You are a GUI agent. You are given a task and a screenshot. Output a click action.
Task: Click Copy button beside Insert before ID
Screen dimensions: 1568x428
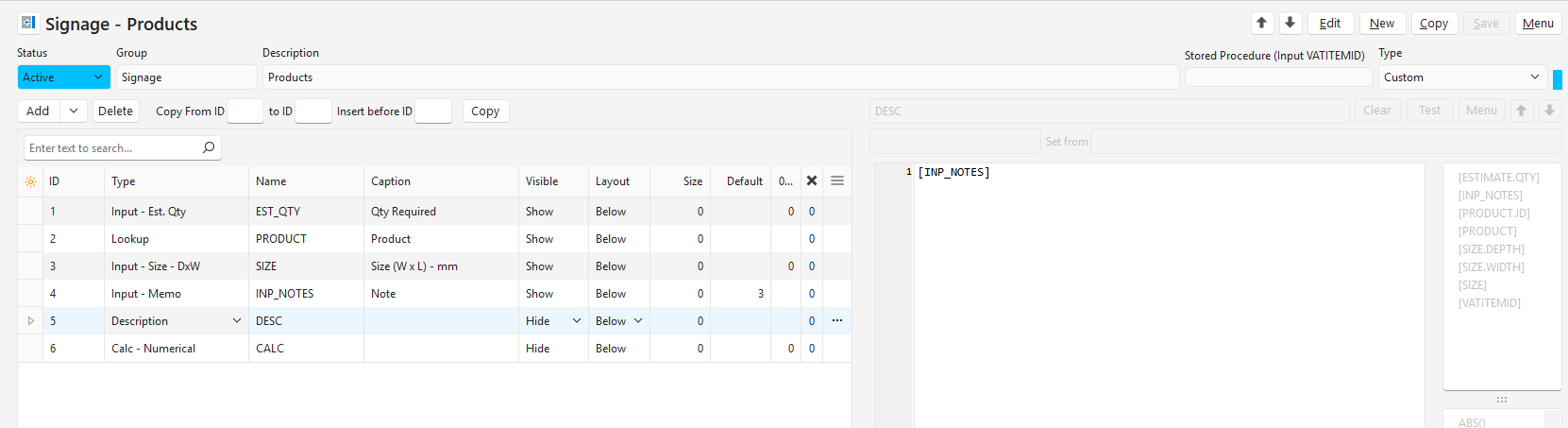485,111
